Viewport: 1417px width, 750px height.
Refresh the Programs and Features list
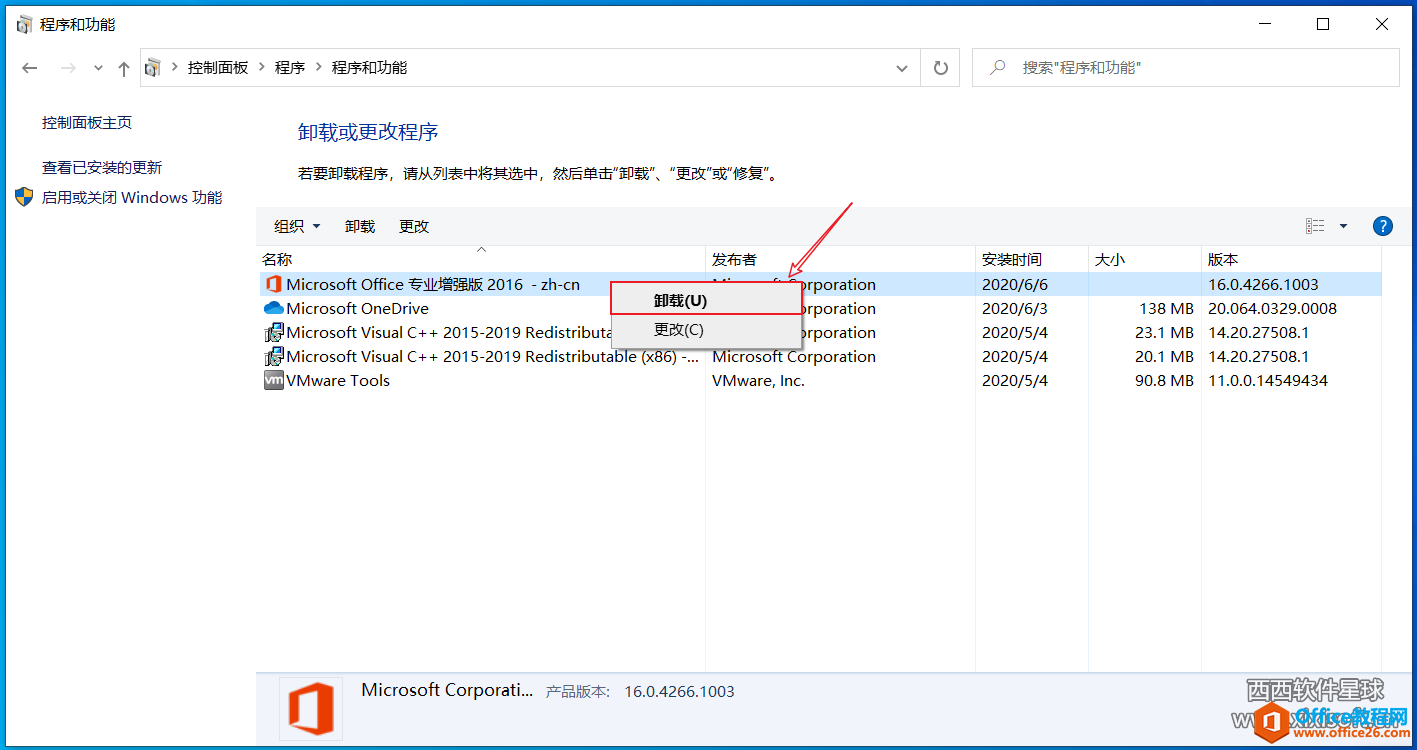click(x=940, y=68)
